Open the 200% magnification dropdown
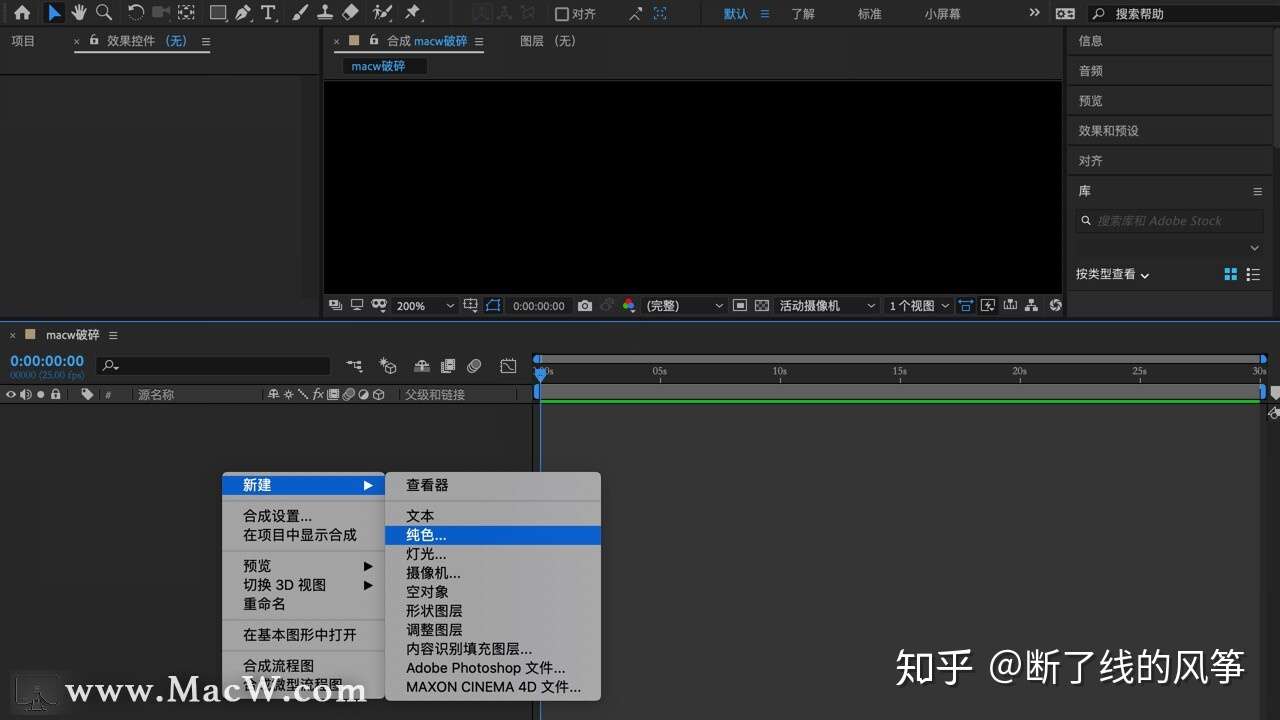 (425, 306)
